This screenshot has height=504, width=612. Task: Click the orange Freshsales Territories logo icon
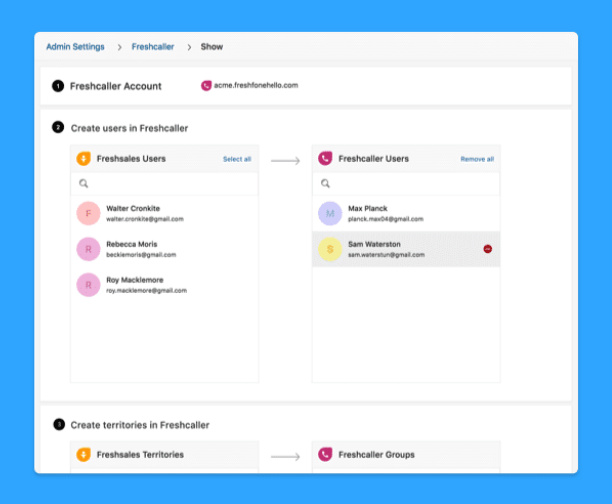[x=84, y=454]
